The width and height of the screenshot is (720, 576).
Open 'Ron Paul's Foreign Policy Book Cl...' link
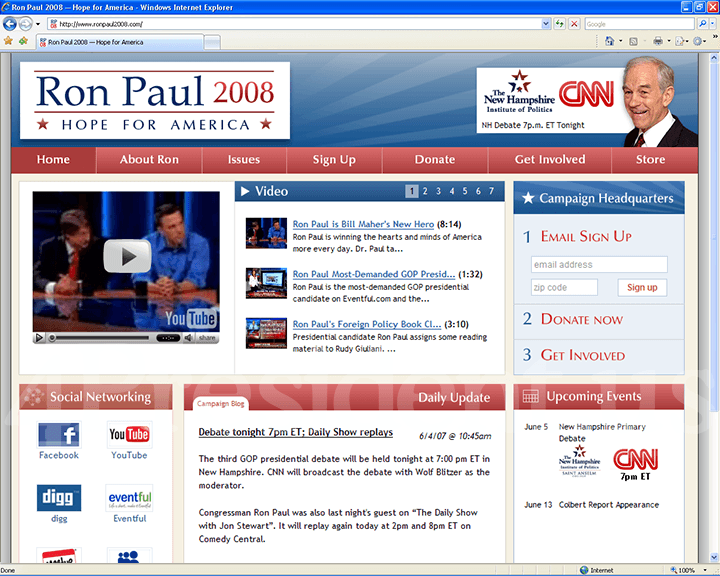(x=367, y=324)
